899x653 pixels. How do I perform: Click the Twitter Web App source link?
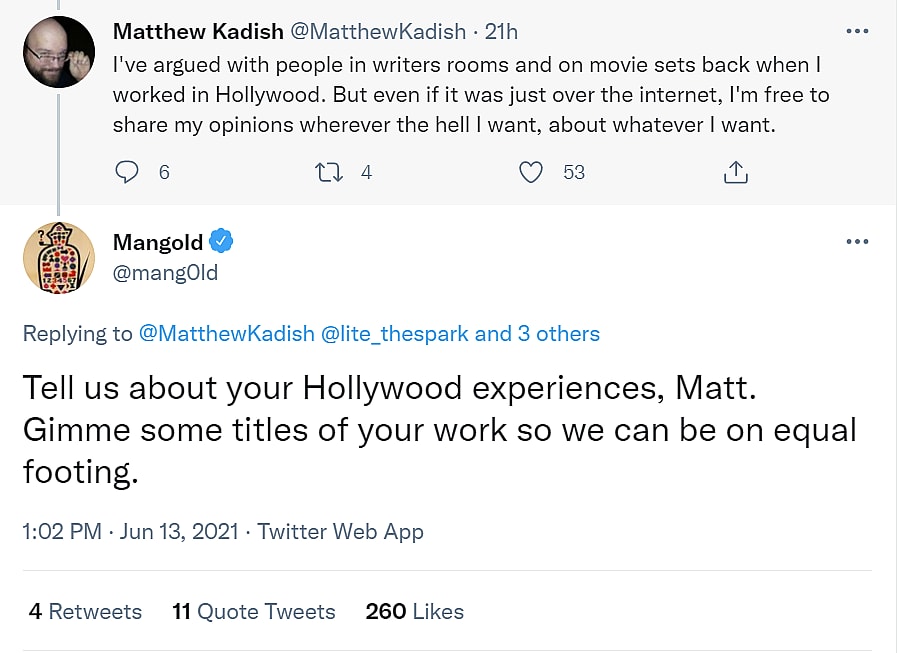pyautogui.click(x=340, y=532)
